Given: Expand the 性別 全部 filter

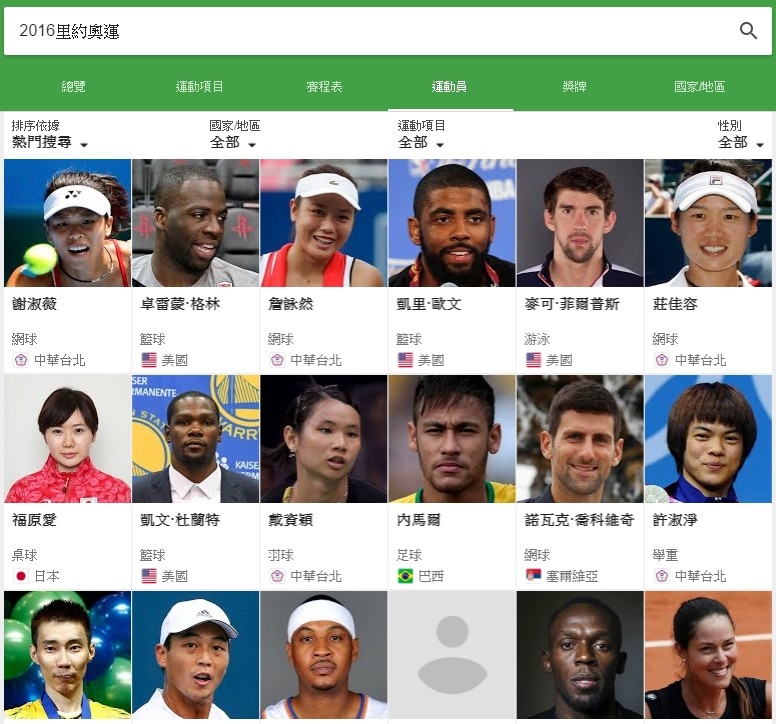Looking at the screenshot, I should click(740, 135).
